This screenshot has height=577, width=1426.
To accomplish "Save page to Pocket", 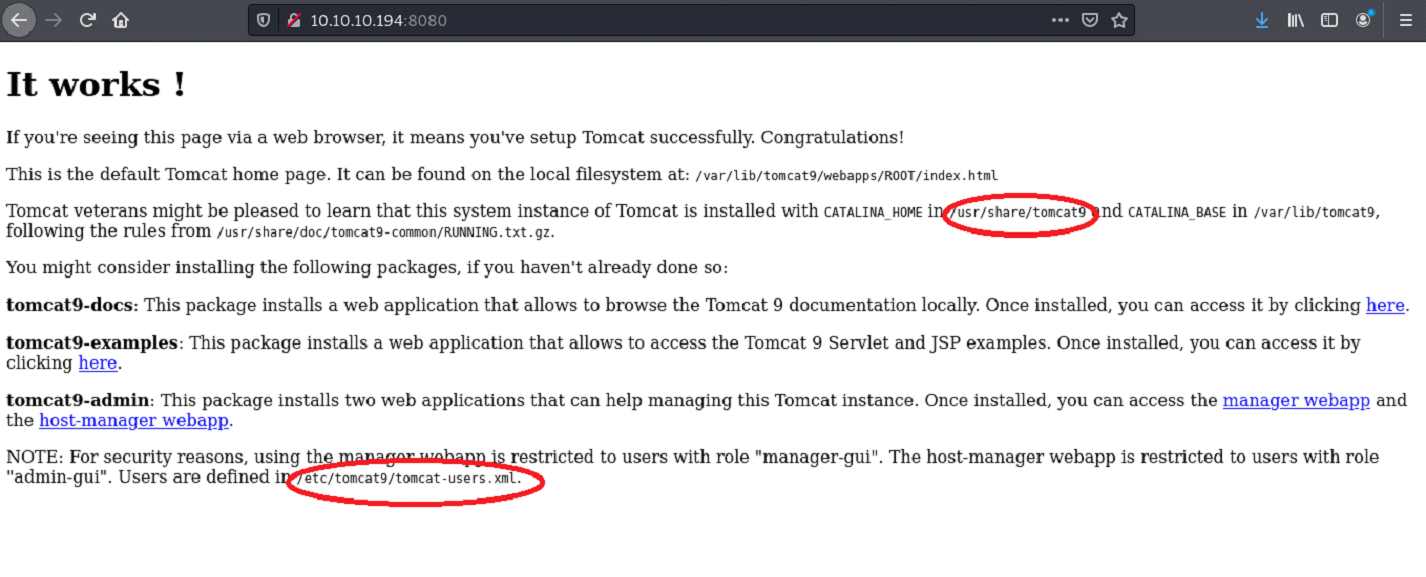I will (x=1090, y=20).
